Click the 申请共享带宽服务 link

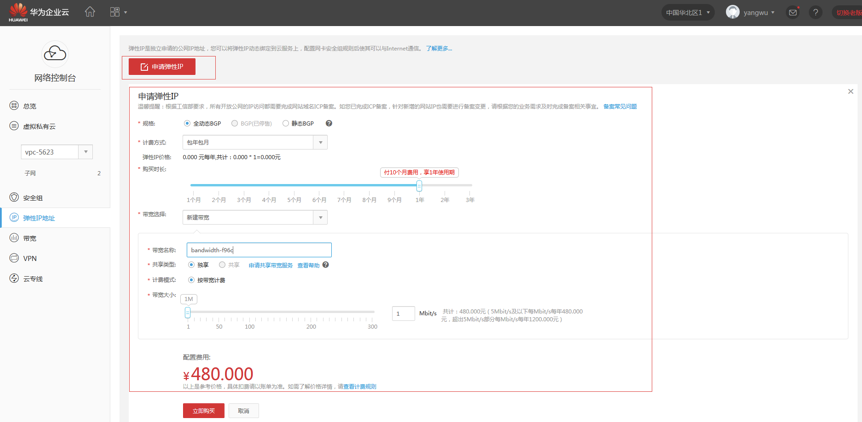[x=270, y=265]
